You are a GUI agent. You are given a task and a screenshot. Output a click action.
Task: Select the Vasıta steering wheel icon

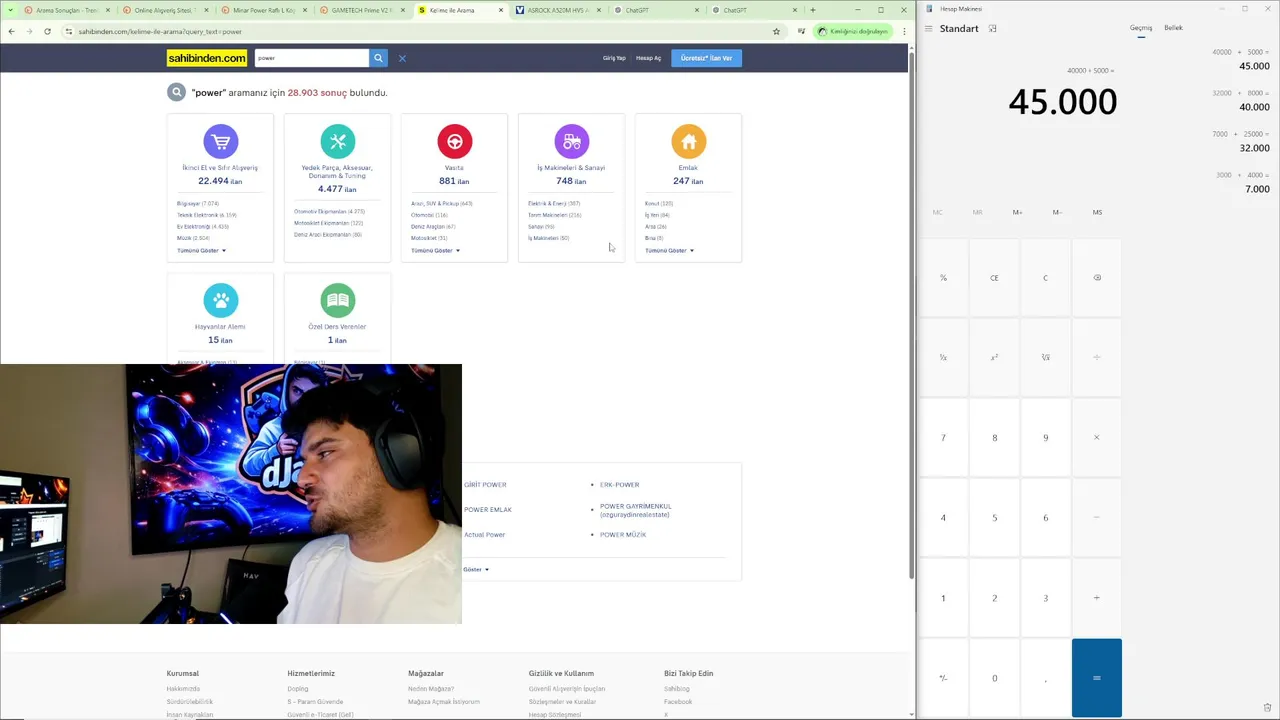pos(454,141)
